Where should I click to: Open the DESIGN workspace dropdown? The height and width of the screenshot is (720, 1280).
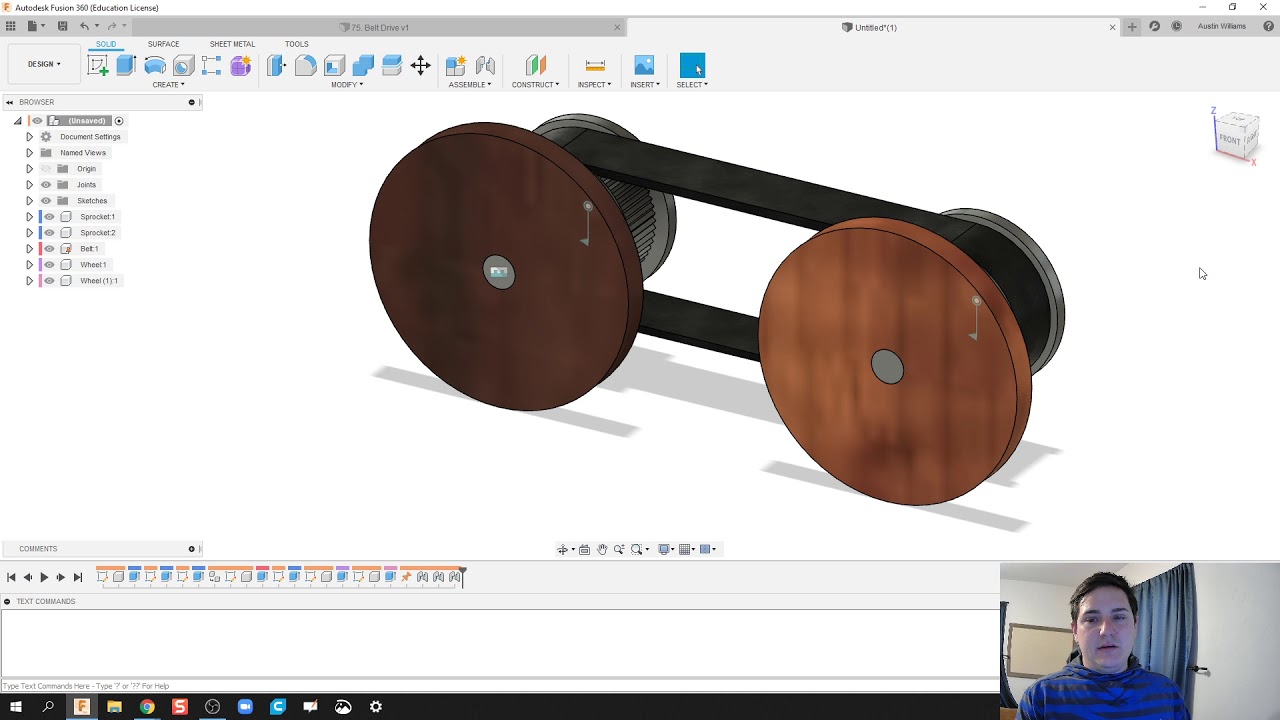tap(44, 64)
